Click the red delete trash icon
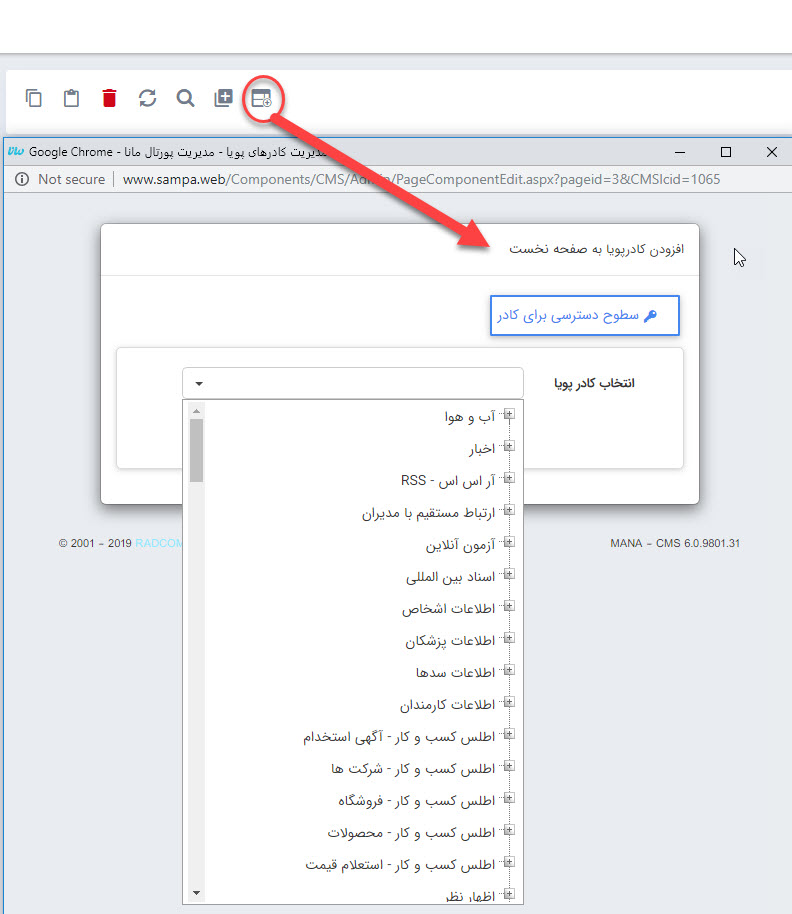 [109, 98]
